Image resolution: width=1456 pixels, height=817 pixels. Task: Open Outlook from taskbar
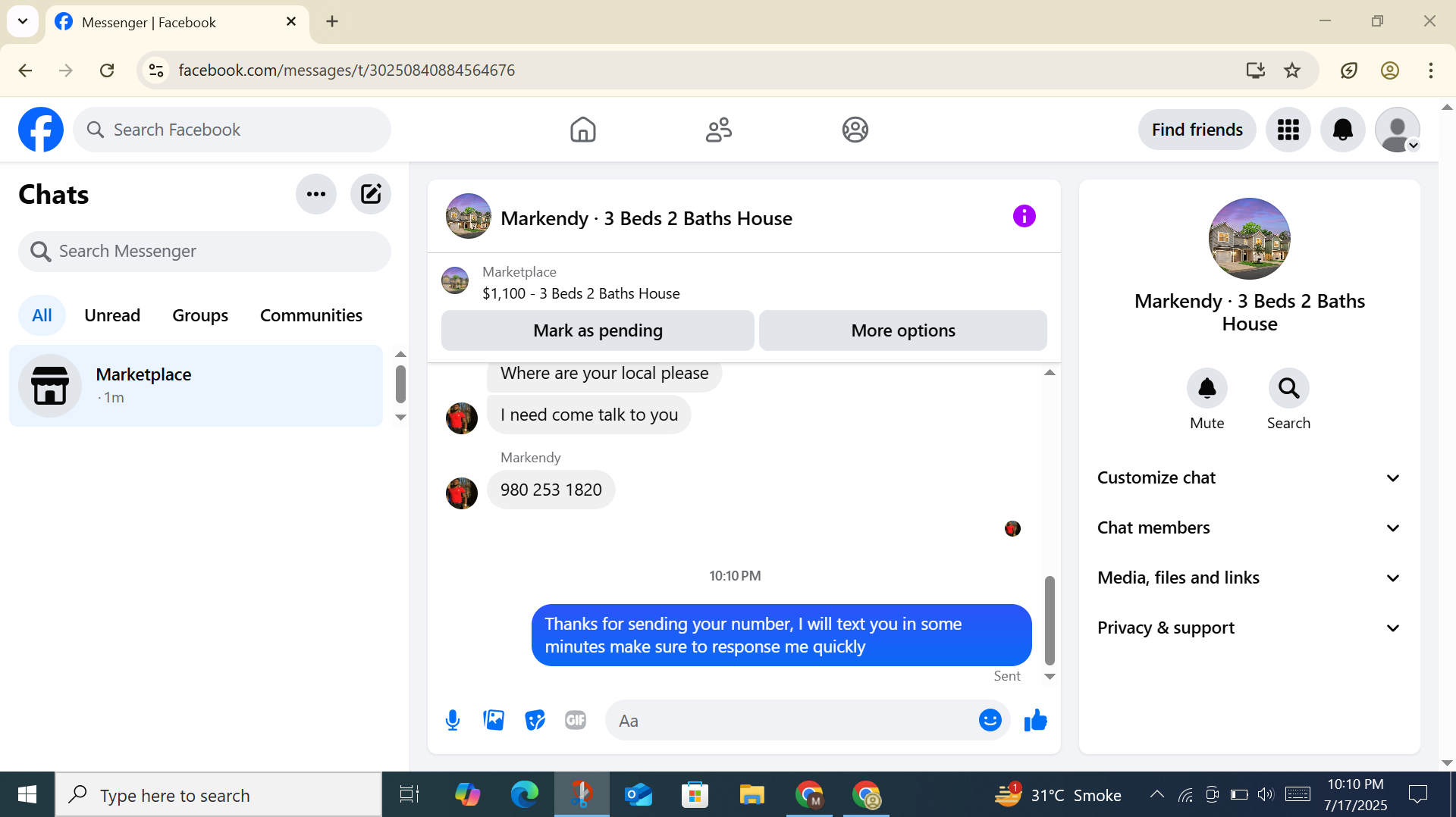(638, 794)
